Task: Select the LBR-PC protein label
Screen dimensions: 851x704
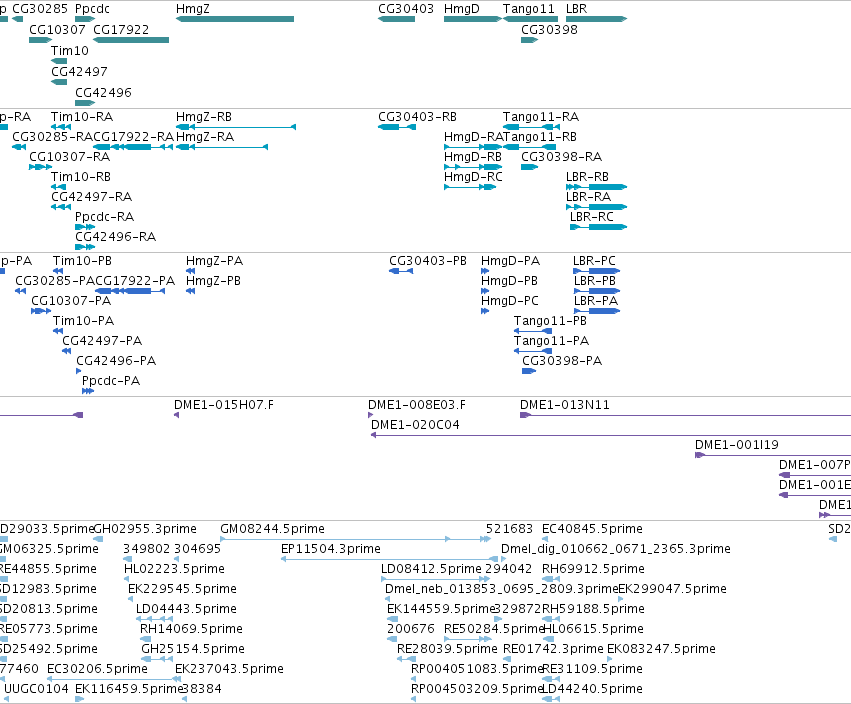Action: [x=595, y=261]
